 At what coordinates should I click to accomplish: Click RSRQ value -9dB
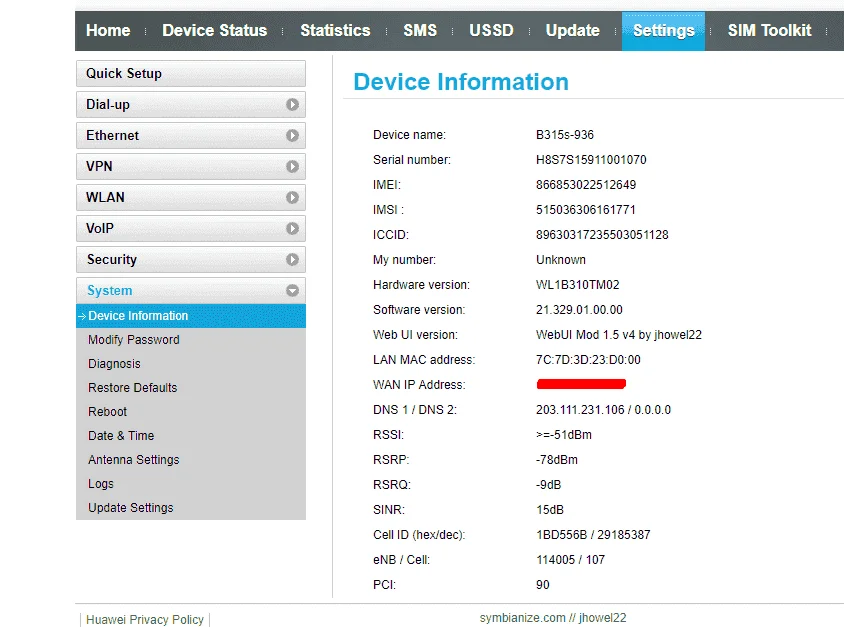[x=548, y=485]
